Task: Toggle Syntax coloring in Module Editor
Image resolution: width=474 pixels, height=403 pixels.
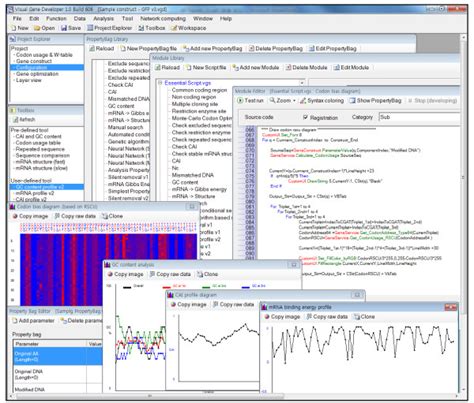Action: 322,100
